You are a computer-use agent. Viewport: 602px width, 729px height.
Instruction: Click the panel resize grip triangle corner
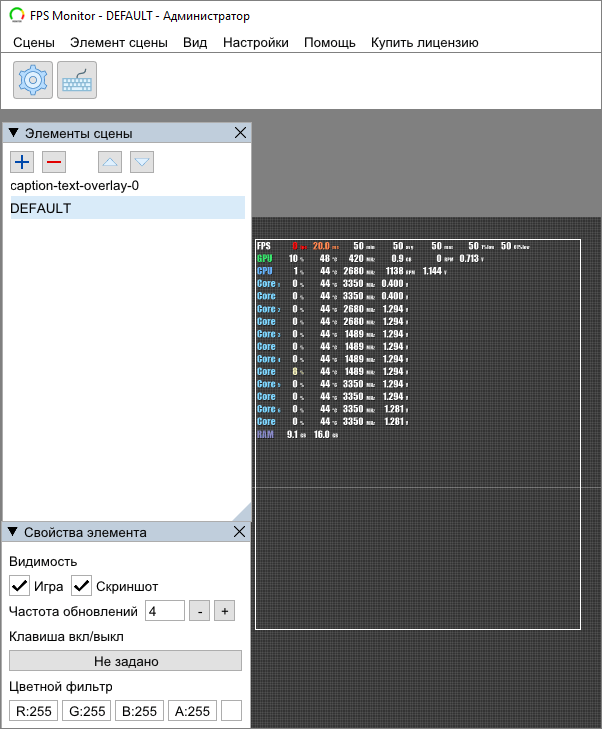coord(244,512)
